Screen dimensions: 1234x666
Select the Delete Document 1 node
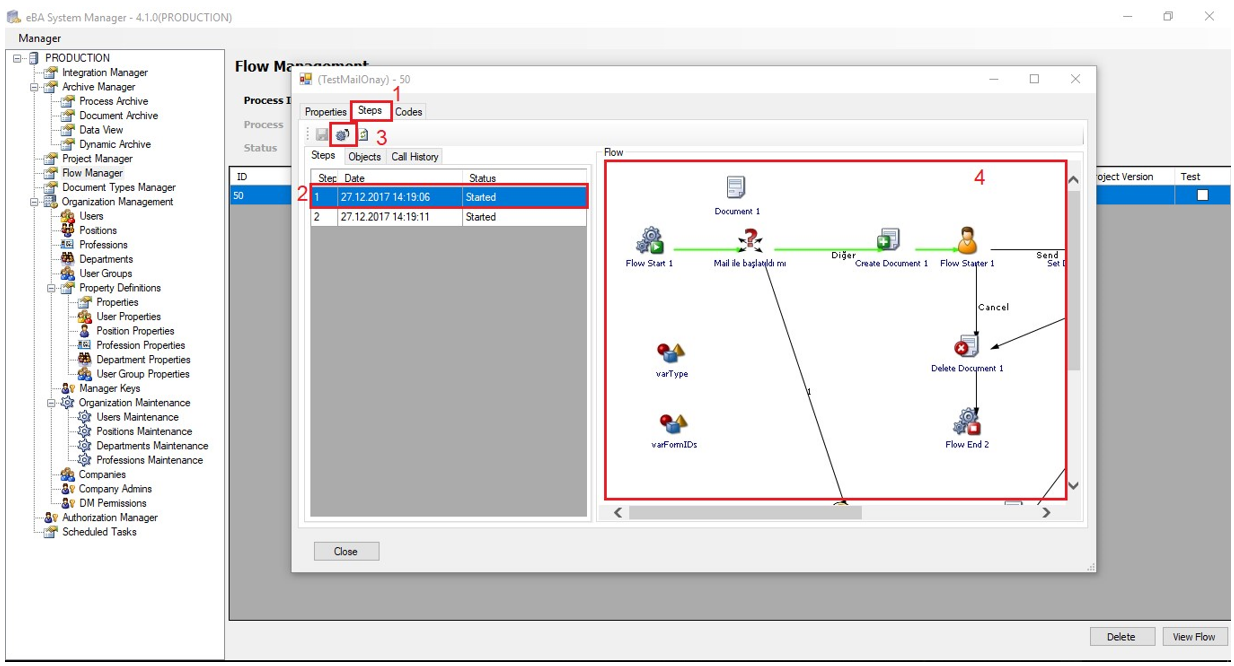(966, 346)
